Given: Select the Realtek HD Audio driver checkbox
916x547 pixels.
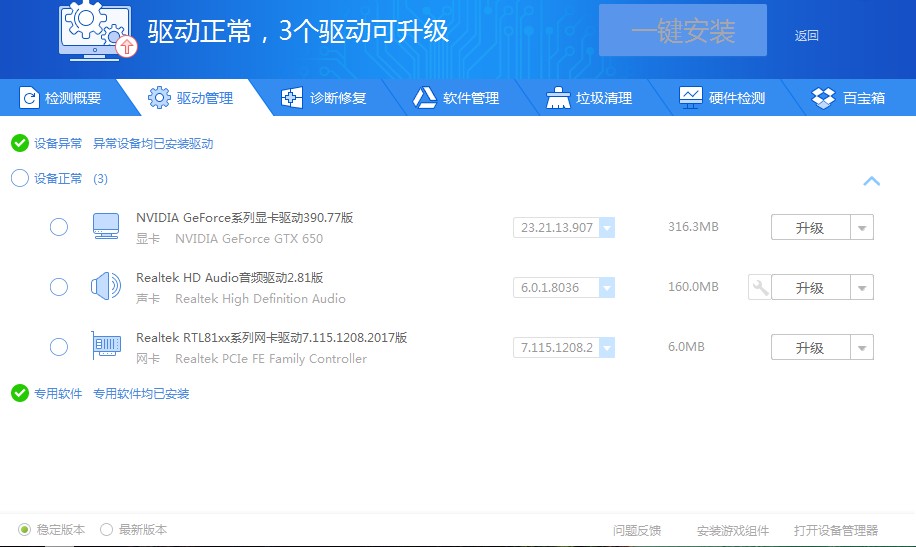Looking at the screenshot, I should (58, 287).
